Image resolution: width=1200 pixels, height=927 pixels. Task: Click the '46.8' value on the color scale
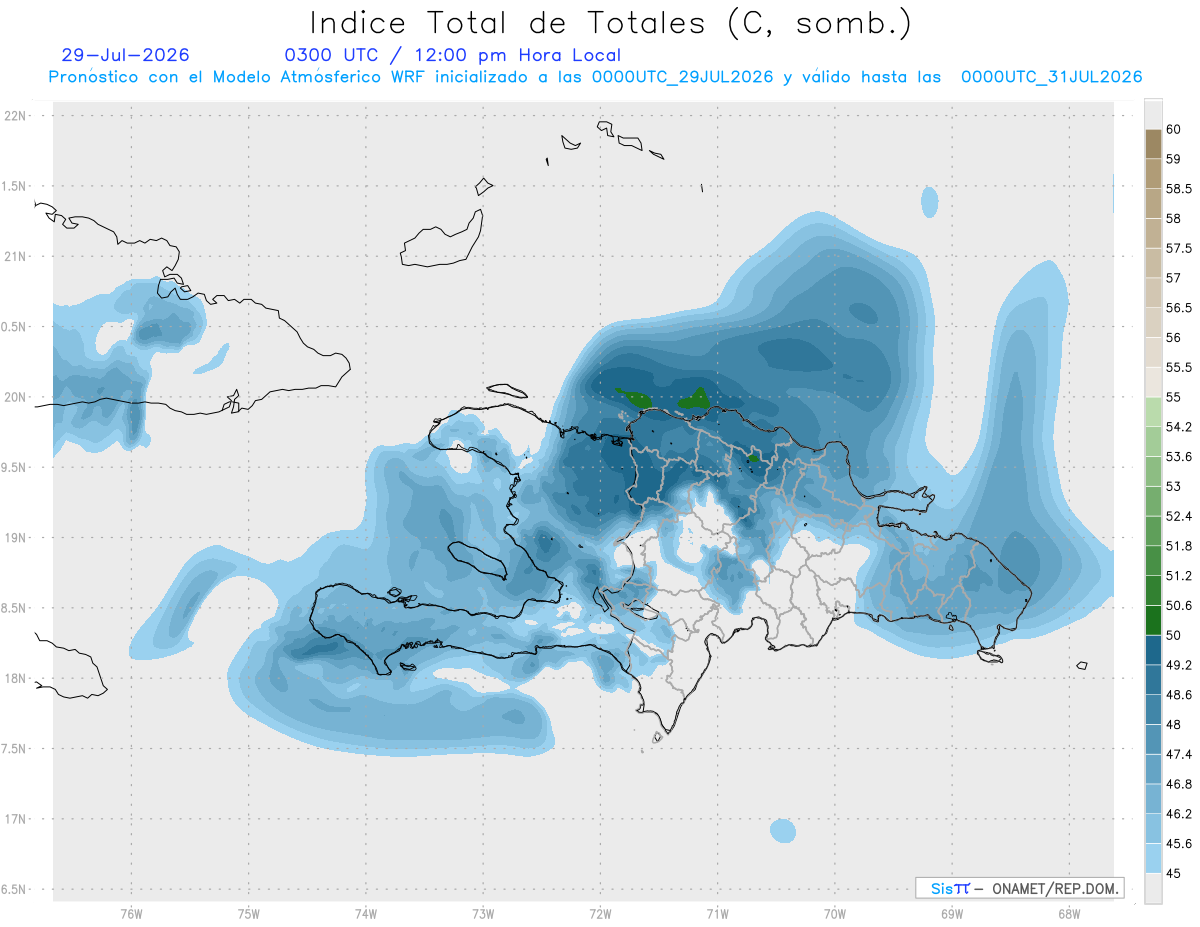[1179, 784]
